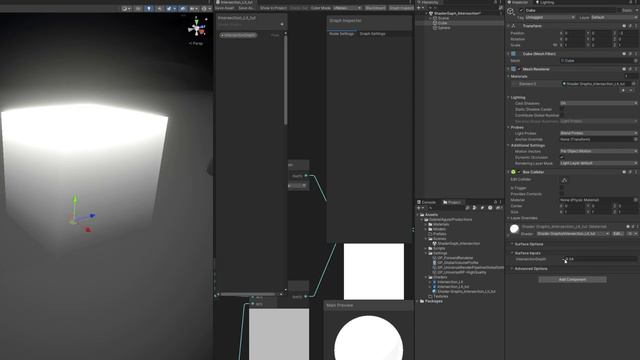Open Mesh Renderer component help icon
The height and width of the screenshot is (360, 640).
pyautogui.click(x=624, y=69)
